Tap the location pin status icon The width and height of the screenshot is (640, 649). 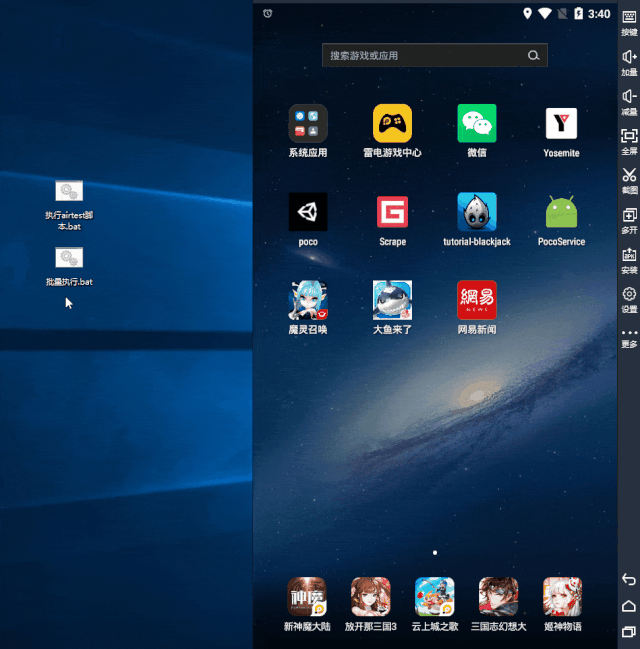coord(527,13)
